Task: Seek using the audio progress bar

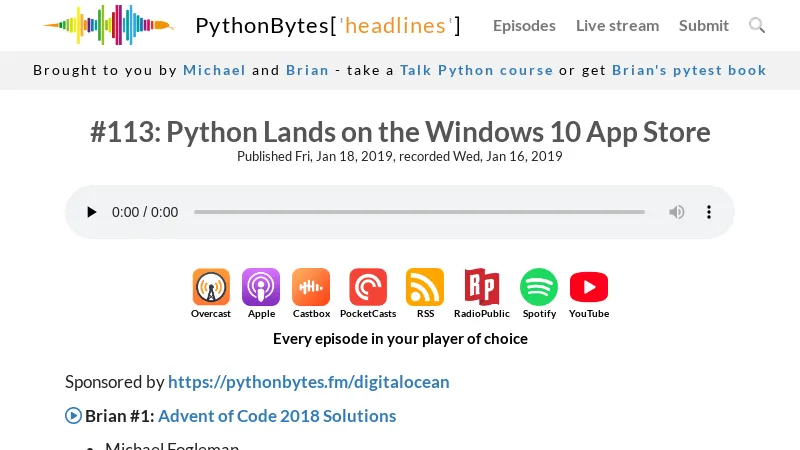Action: (x=419, y=212)
